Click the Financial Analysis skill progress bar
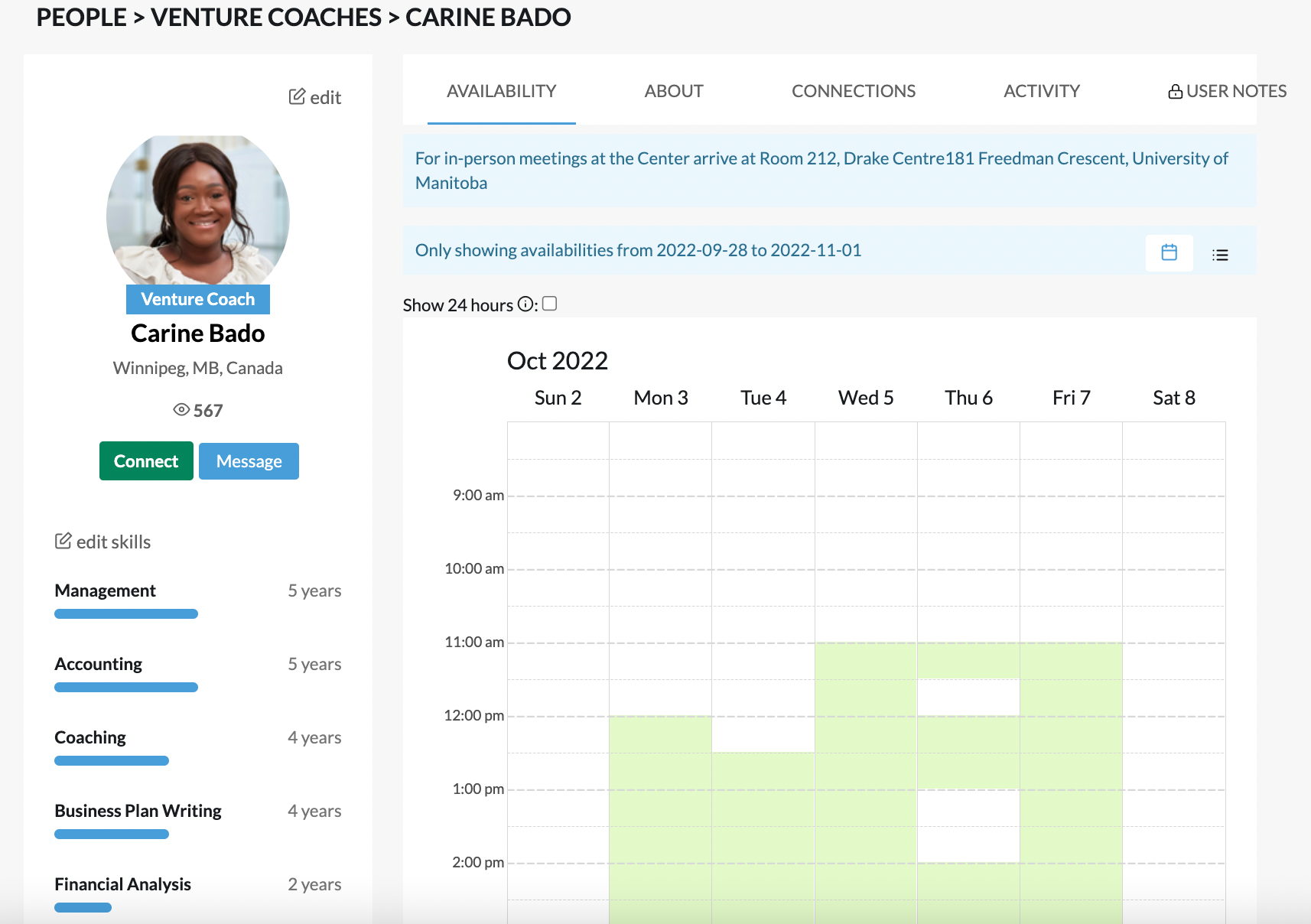The image size is (1311, 924). tap(83, 907)
